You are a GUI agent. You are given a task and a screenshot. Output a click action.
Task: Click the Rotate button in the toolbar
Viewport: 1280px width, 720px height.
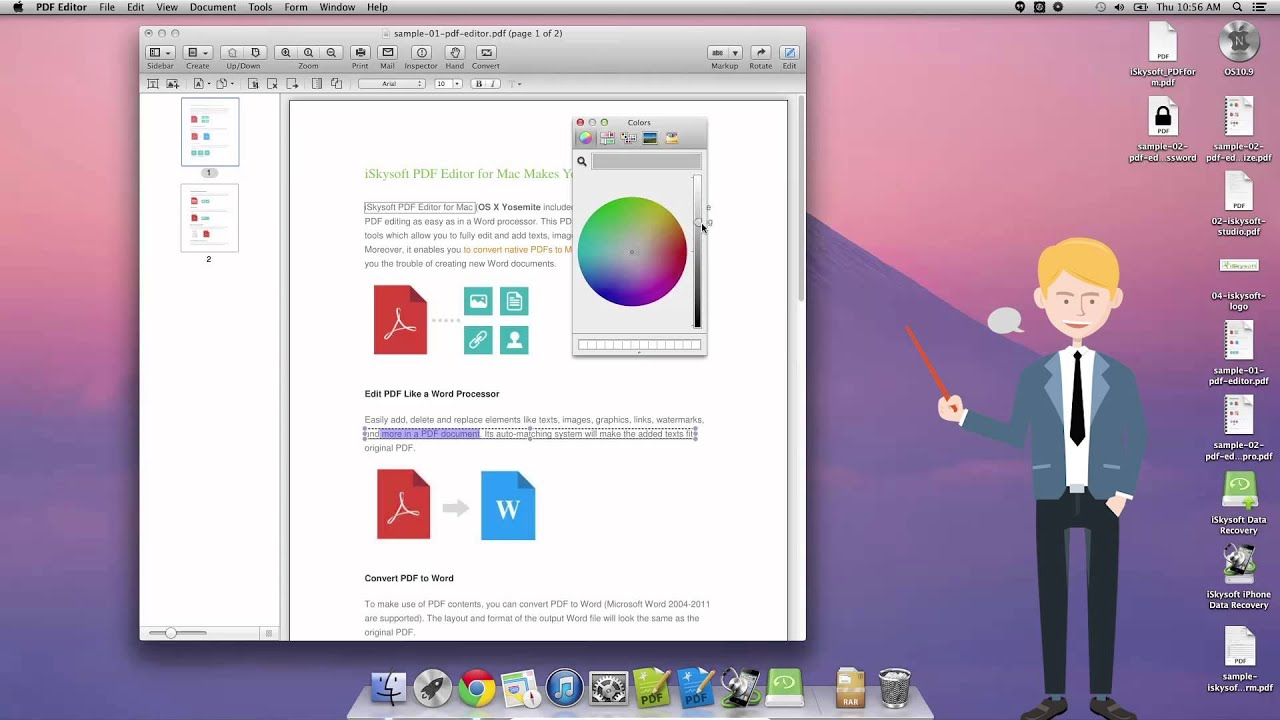(x=760, y=52)
